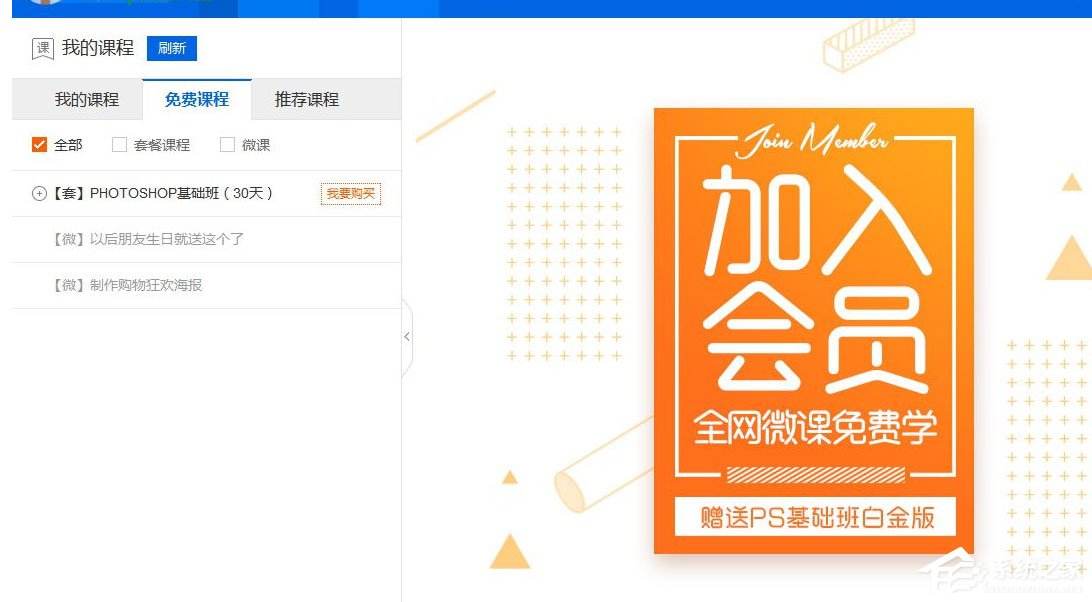
Task: Enable the 套餐课程 checkbox
Action: (120, 145)
